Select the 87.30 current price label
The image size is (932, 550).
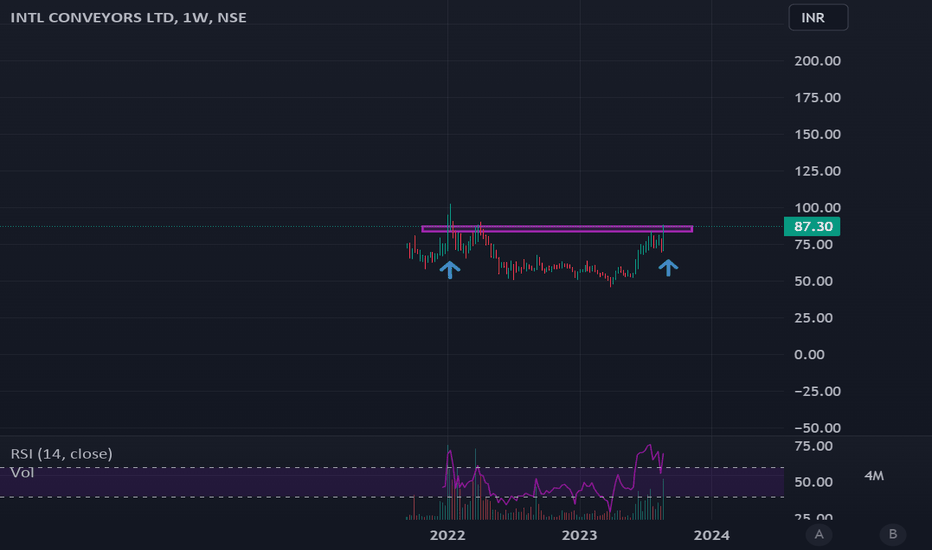[x=812, y=227]
